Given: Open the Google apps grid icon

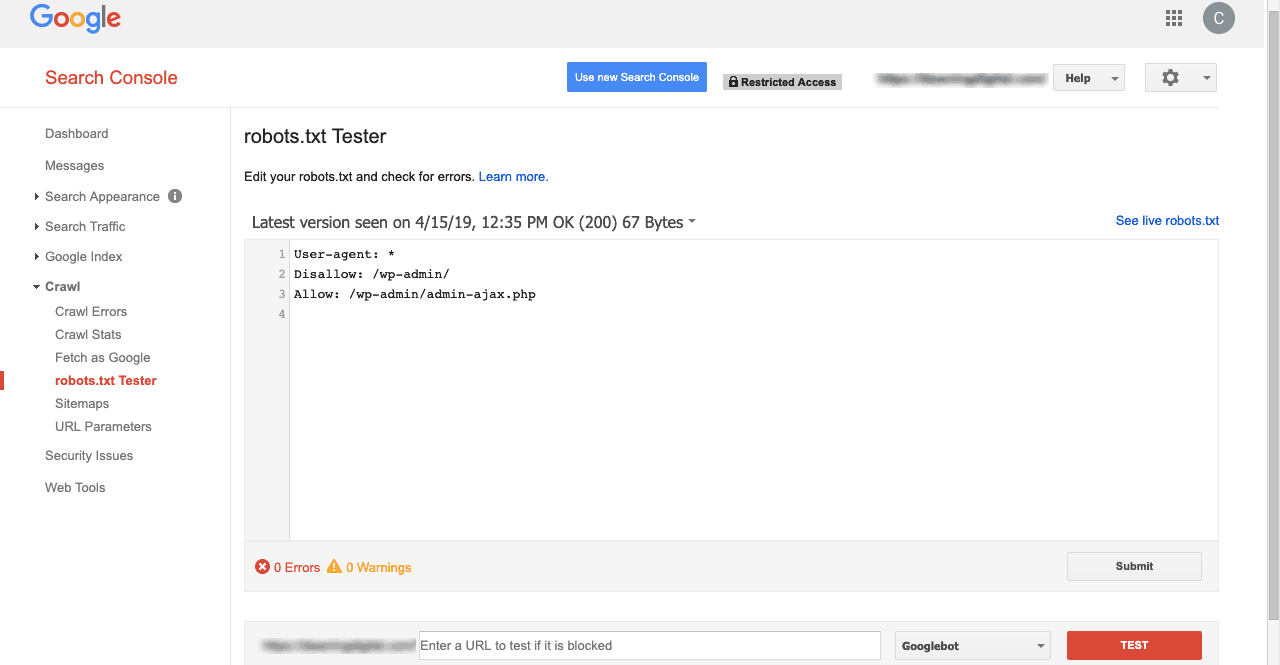Looking at the screenshot, I should click(1174, 18).
